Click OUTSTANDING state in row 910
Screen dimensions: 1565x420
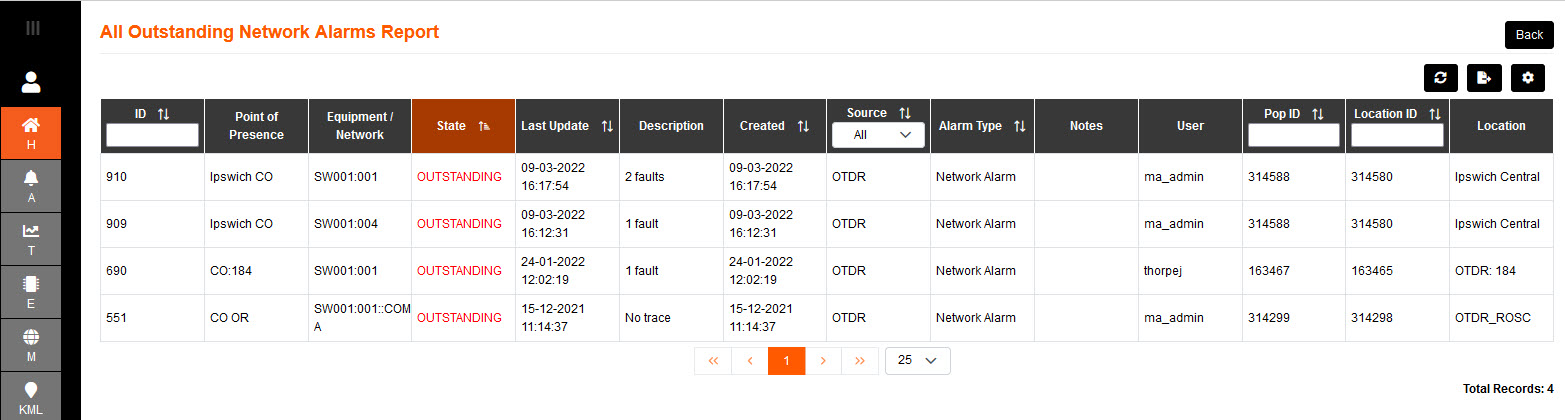tap(459, 177)
